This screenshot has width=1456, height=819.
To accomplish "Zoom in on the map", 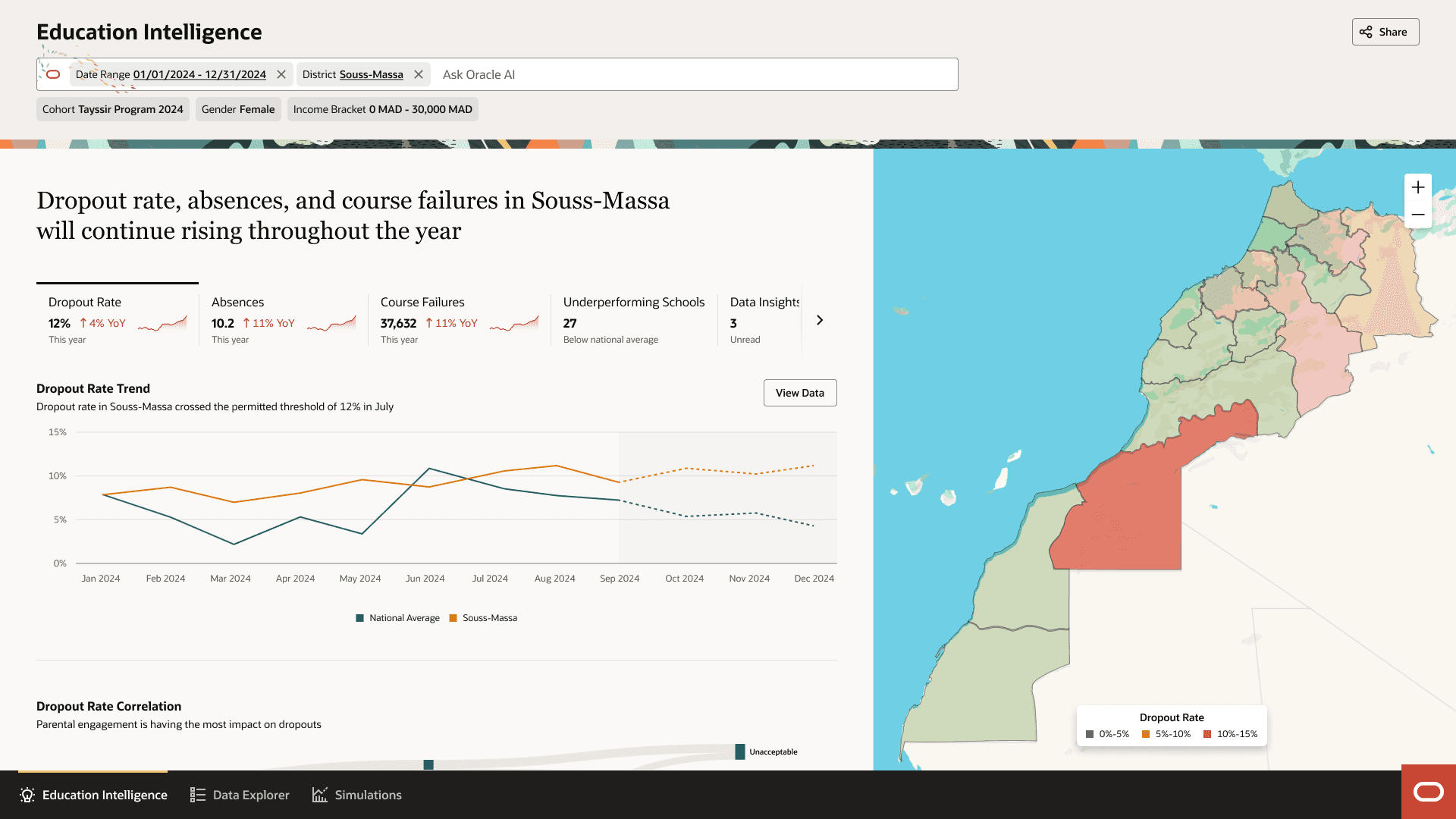I will [x=1417, y=187].
